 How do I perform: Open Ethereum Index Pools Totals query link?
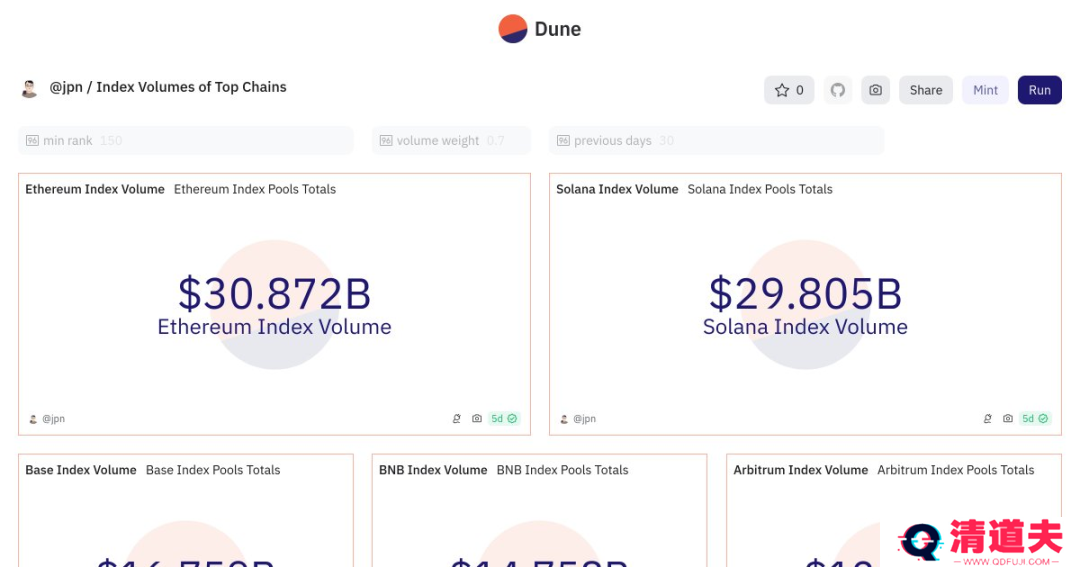pyautogui.click(x=255, y=189)
